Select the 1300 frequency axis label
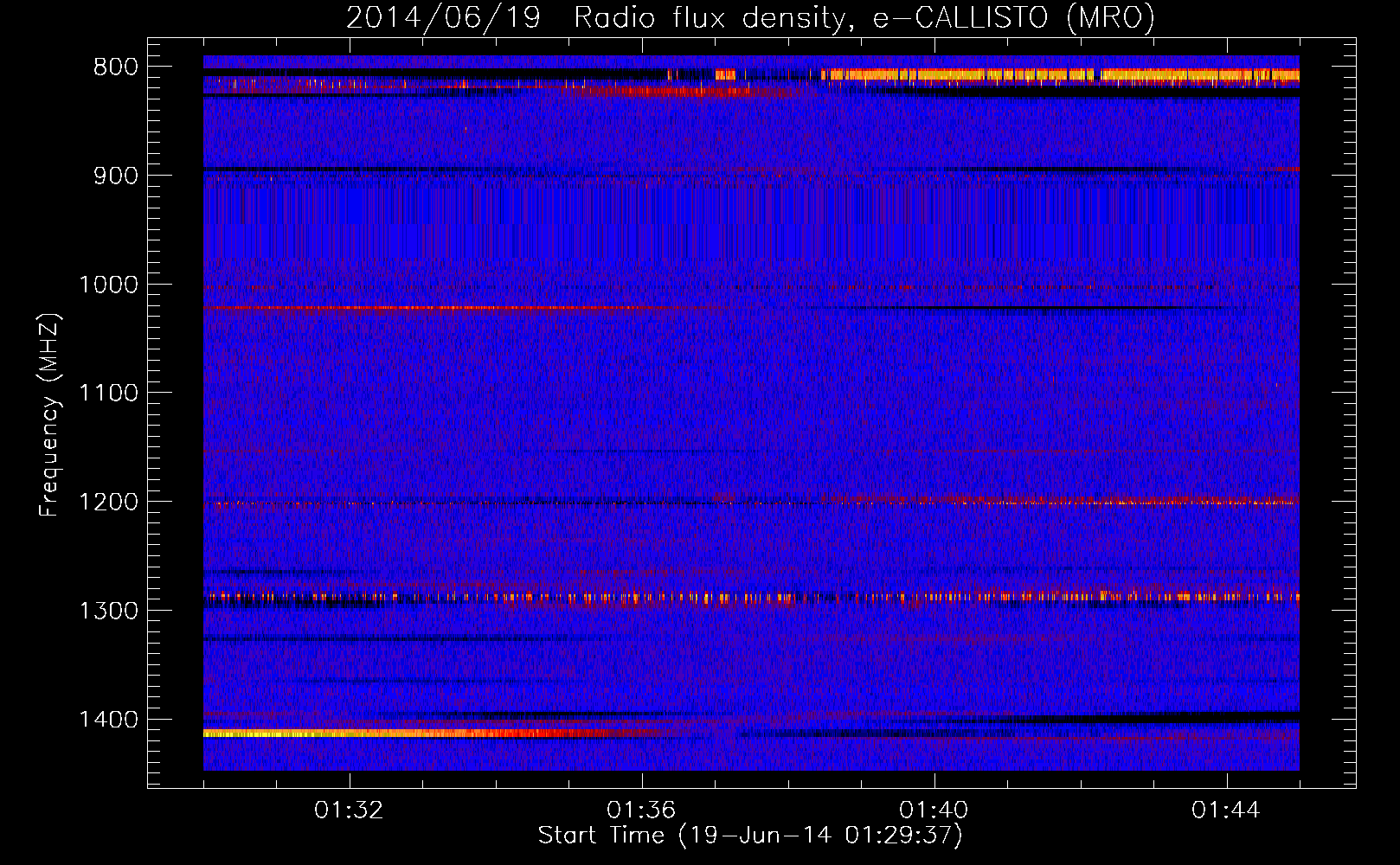Image resolution: width=1400 pixels, height=865 pixels. tap(108, 611)
